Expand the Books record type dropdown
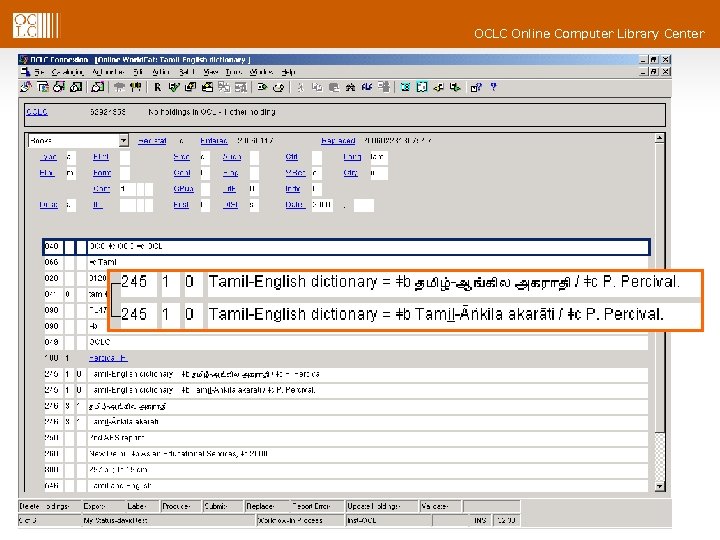Screen dimensions: 720x540 click(123, 141)
